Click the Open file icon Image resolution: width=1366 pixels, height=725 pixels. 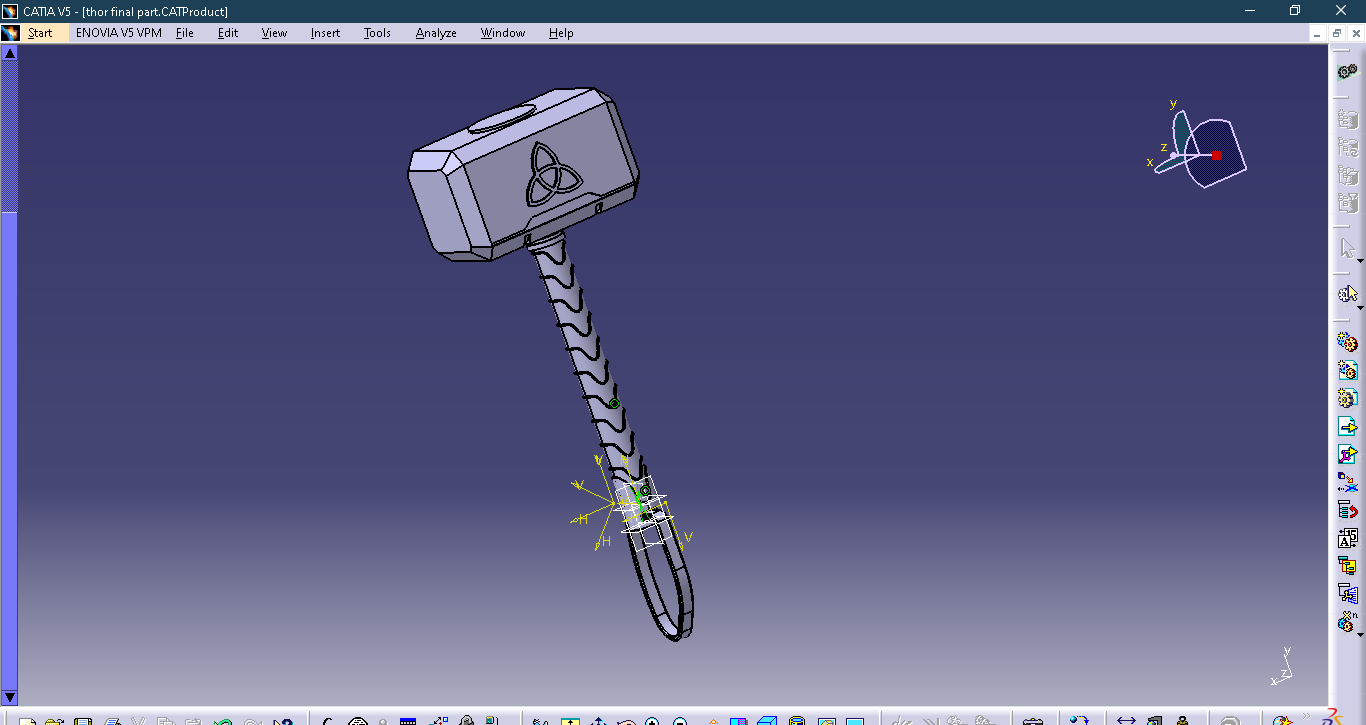click(54, 720)
